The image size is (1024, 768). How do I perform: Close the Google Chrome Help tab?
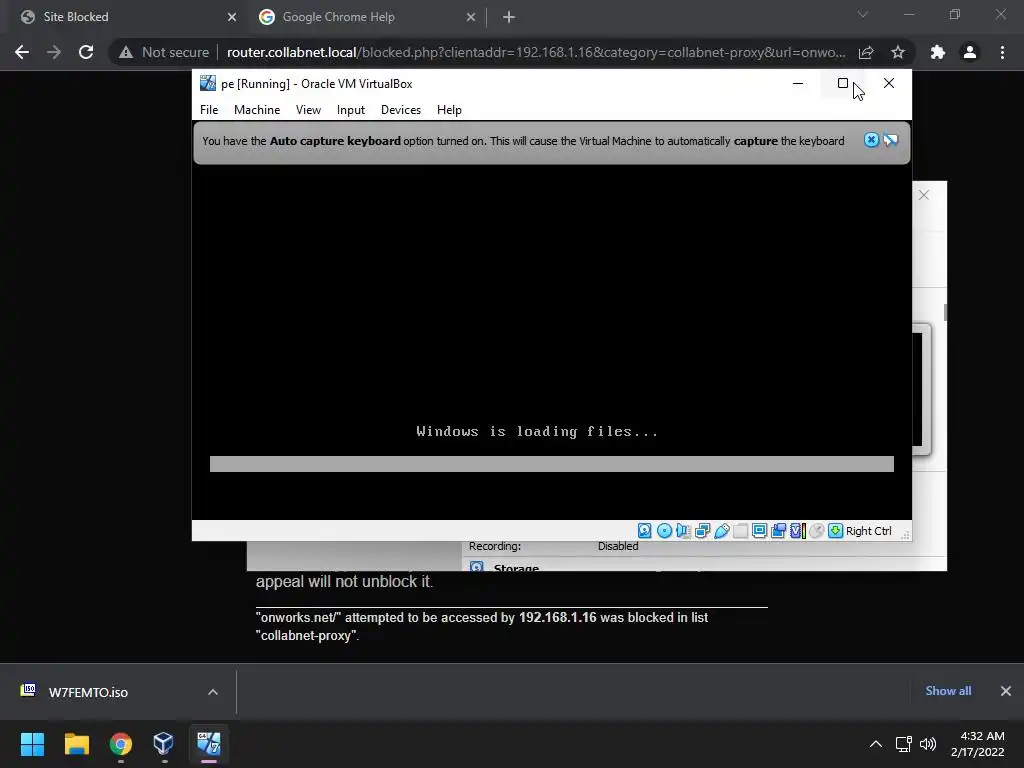pyautogui.click(x=471, y=17)
